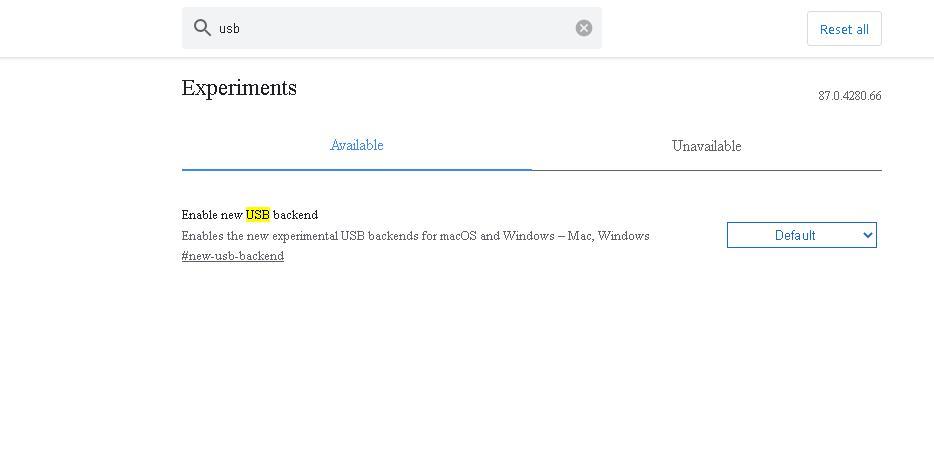934x454 pixels.
Task: Click the Mac, Windows platform text
Action: pyautogui.click(x=608, y=235)
